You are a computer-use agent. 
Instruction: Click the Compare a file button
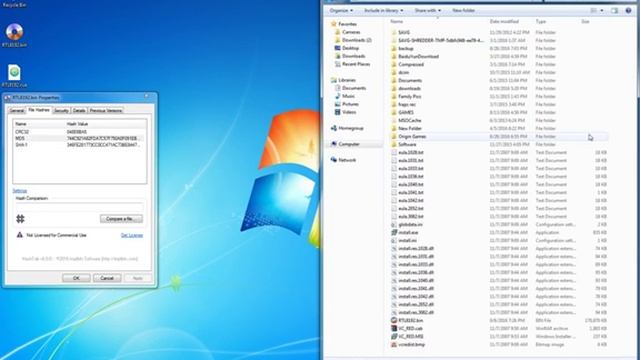pyautogui.click(x=121, y=219)
